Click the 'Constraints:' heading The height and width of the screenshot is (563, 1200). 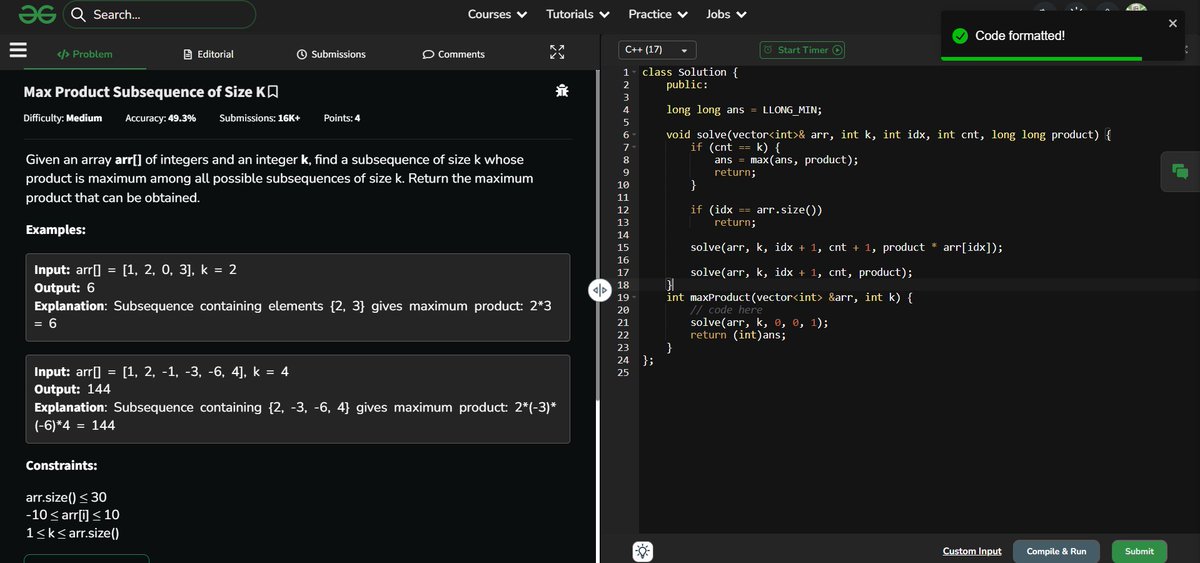tap(62, 466)
